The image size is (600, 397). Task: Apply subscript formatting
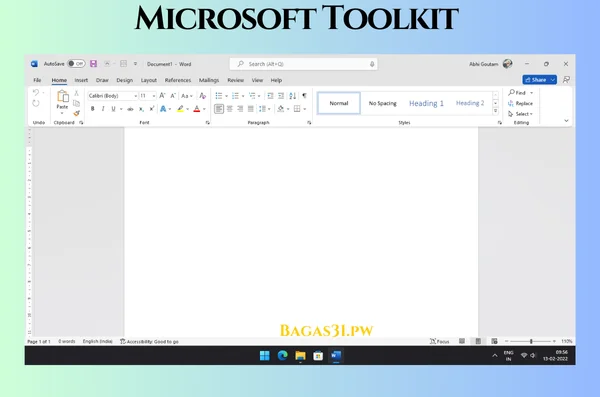point(141,109)
